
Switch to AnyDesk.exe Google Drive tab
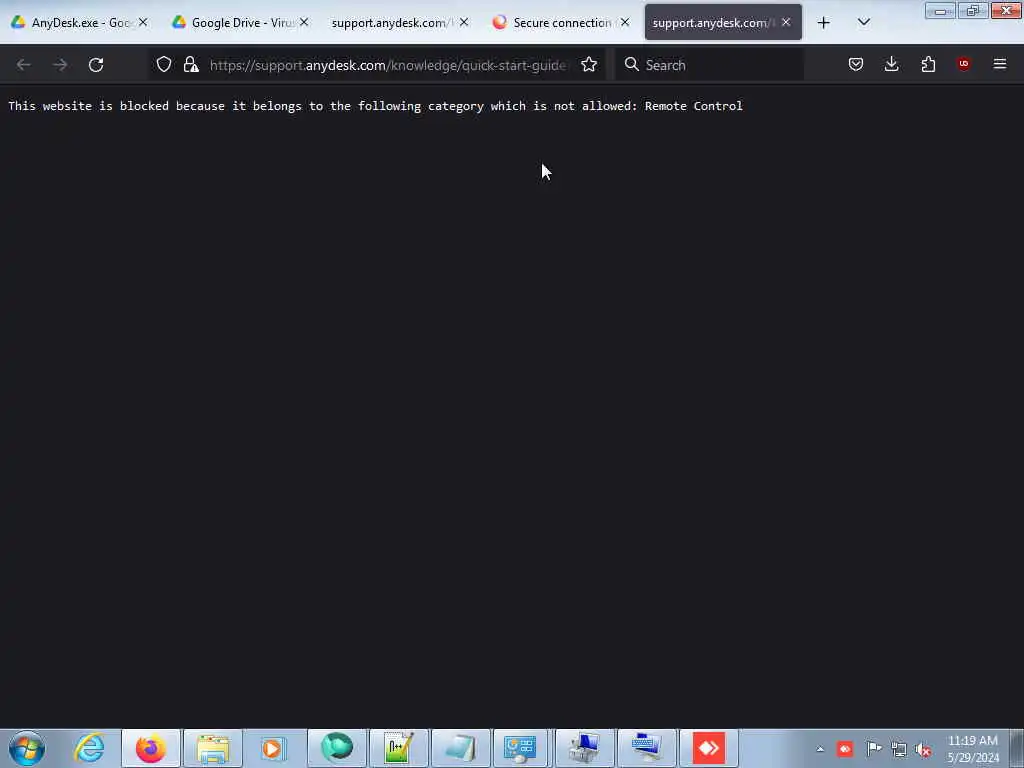(x=80, y=23)
